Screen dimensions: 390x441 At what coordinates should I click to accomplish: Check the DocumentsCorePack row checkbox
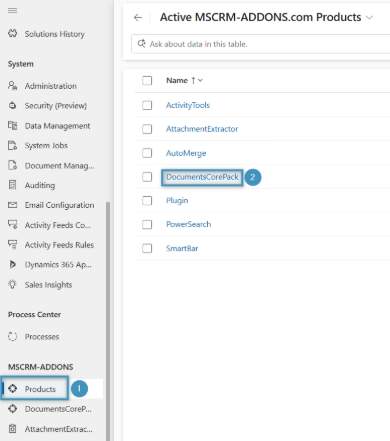pos(147,177)
